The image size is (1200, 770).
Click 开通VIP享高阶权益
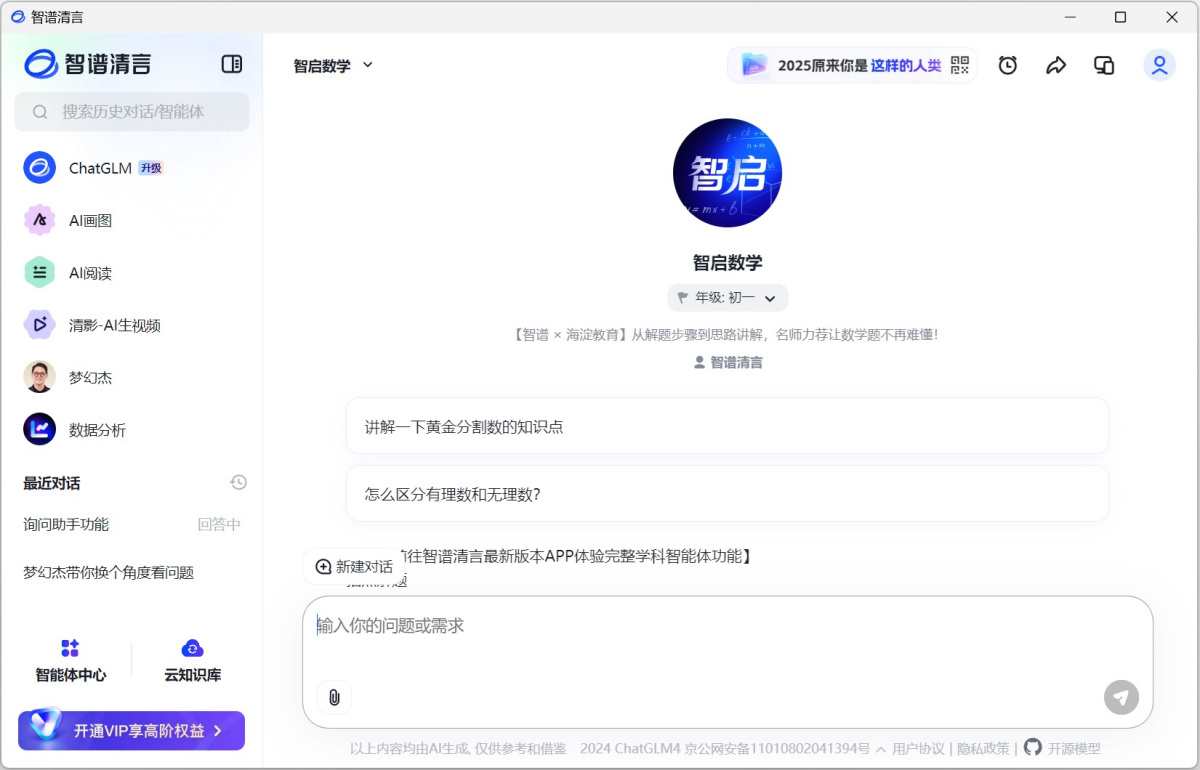(x=130, y=730)
